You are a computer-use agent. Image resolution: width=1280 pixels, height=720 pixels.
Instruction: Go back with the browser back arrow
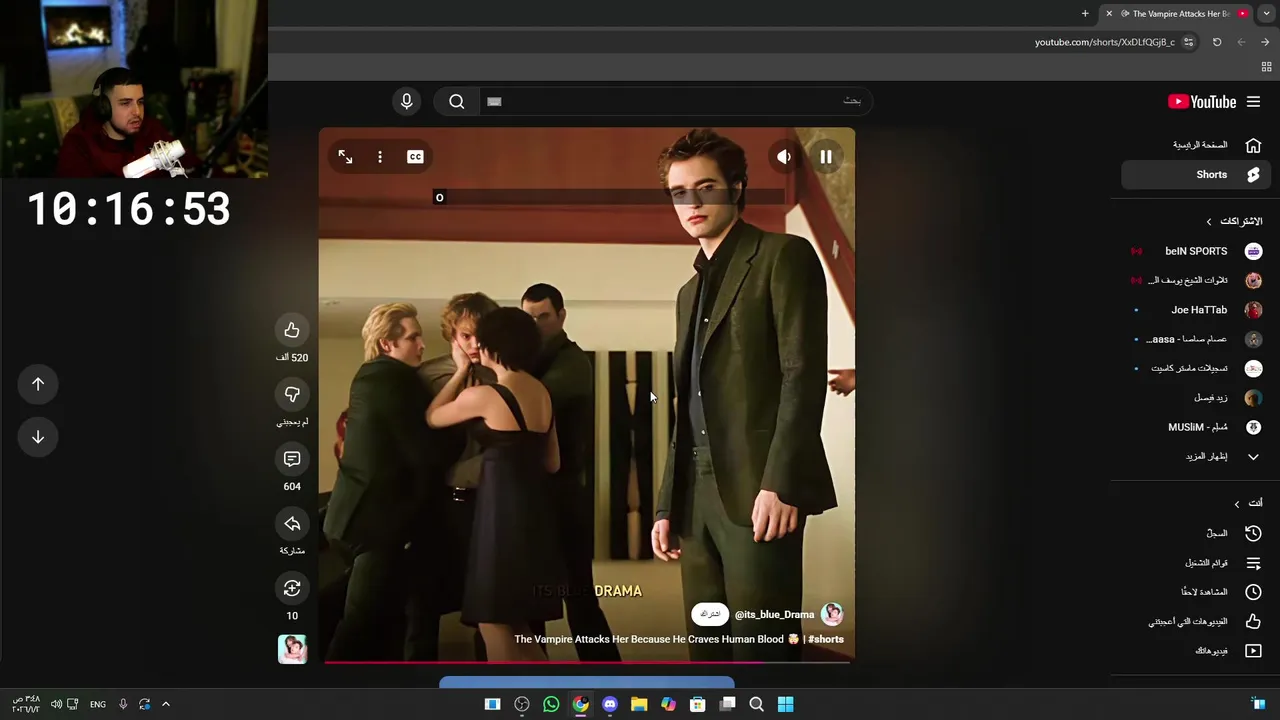point(1241,42)
